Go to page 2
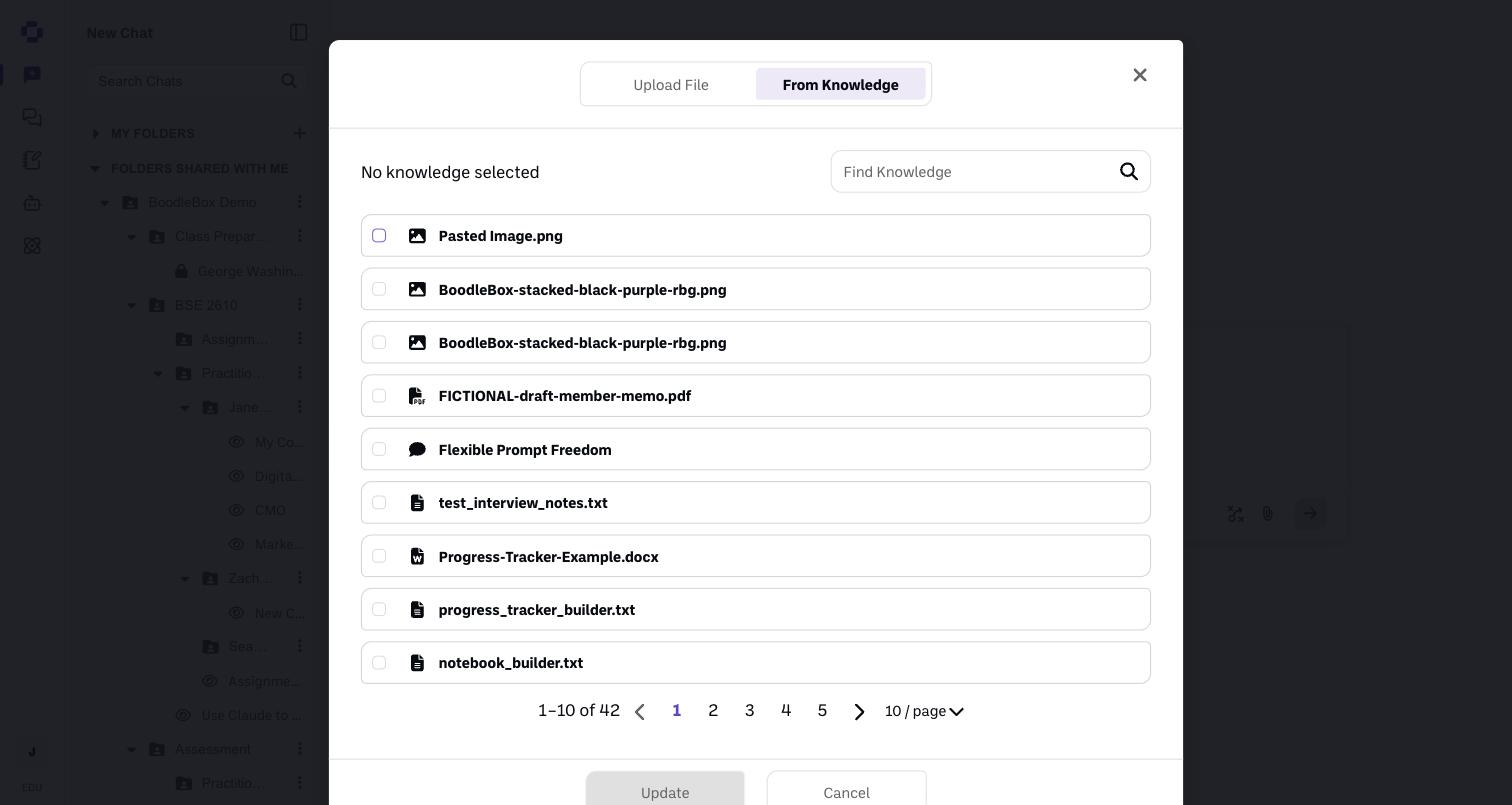 713,711
